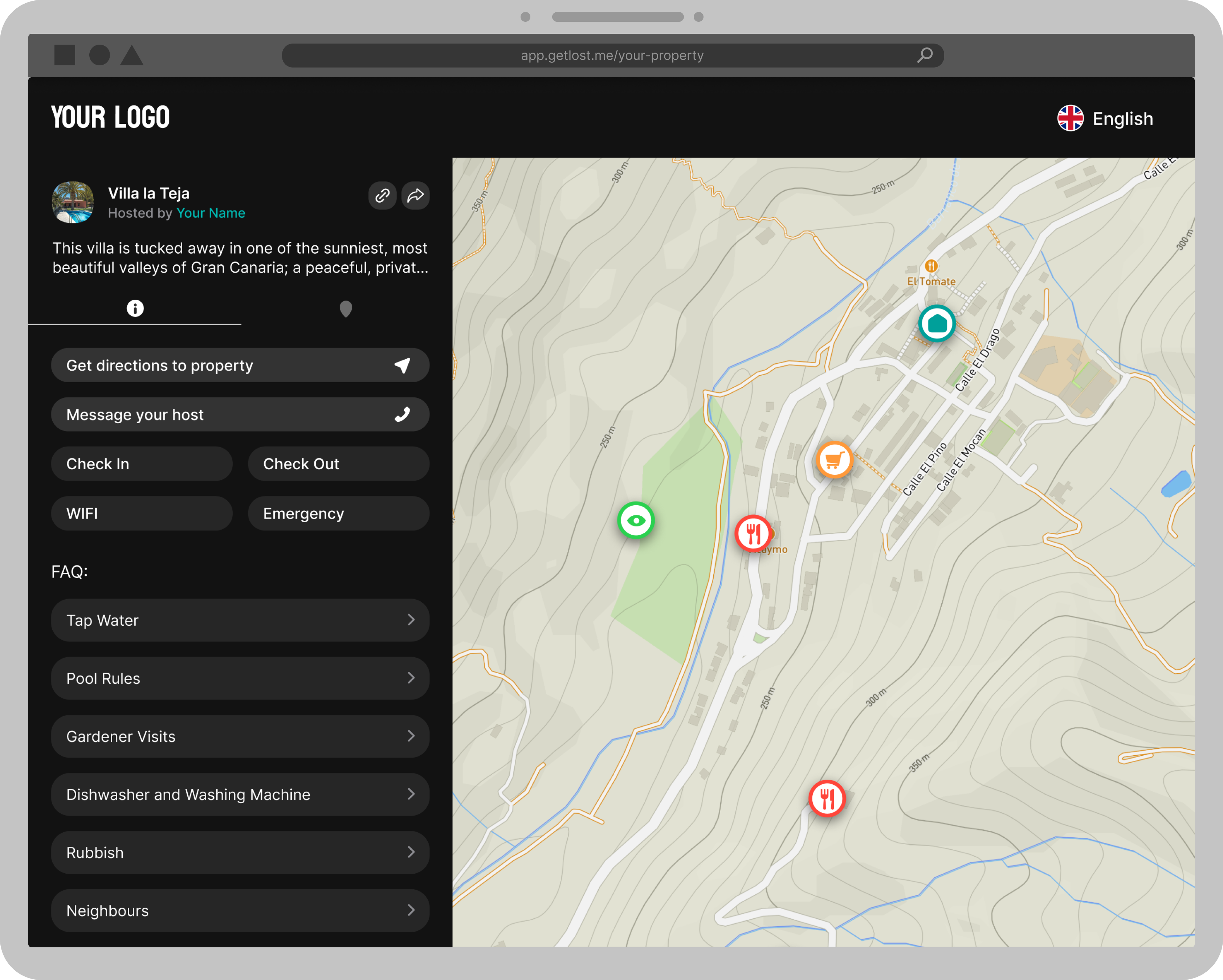The height and width of the screenshot is (980, 1223).
Task: Click the share arrow icon
Action: point(415,196)
